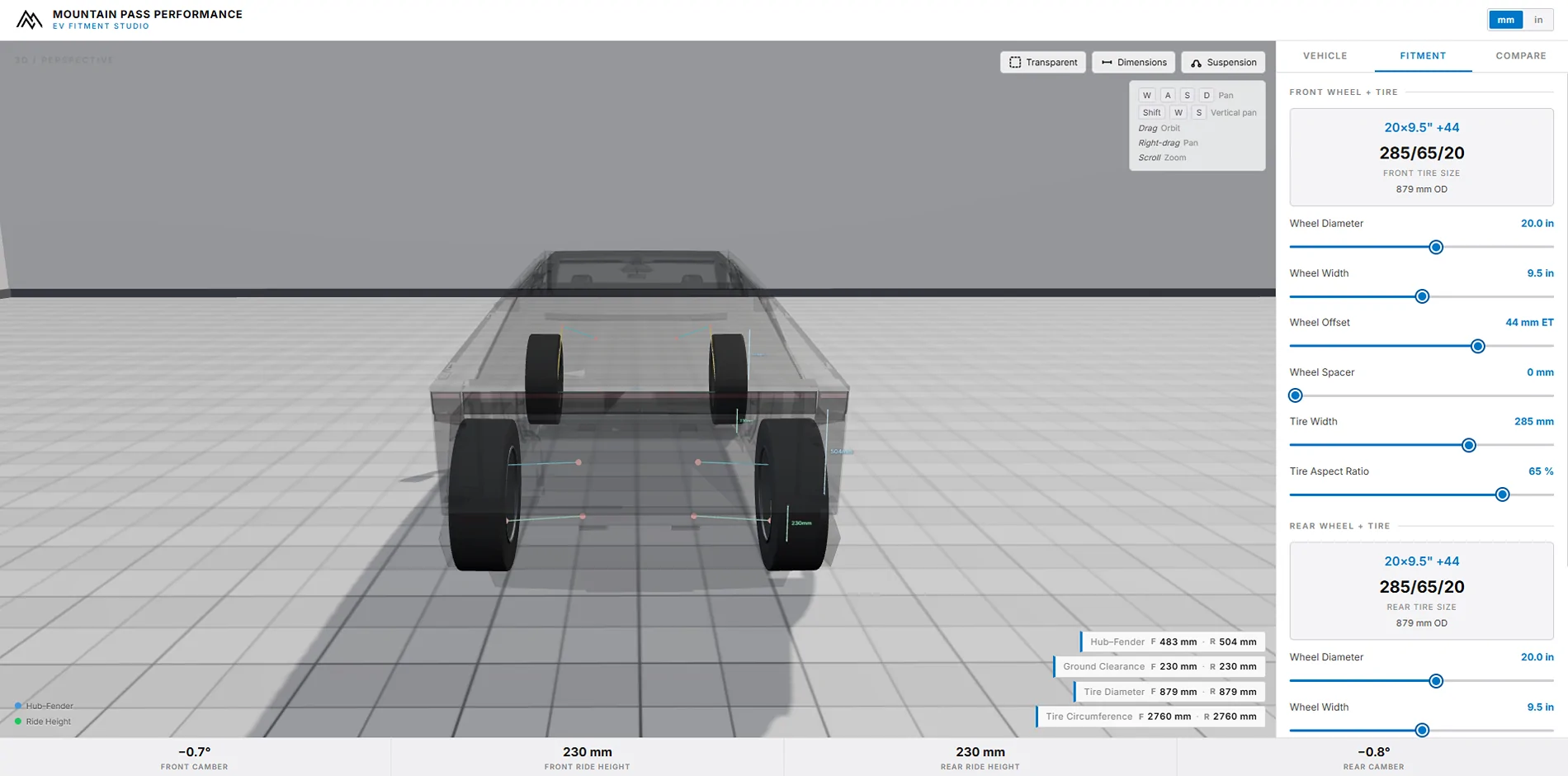Adjust the Wheel Offset slider handle
This screenshot has height=776, width=1568.
click(x=1478, y=346)
